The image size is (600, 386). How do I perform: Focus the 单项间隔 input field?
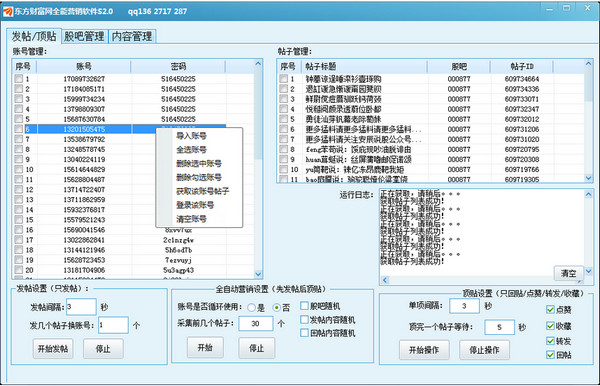[464, 306]
